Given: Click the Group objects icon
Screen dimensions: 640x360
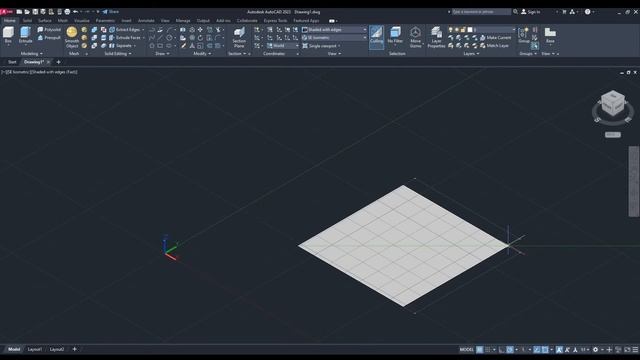Looking at the screenshot, I should pos(524,35).
